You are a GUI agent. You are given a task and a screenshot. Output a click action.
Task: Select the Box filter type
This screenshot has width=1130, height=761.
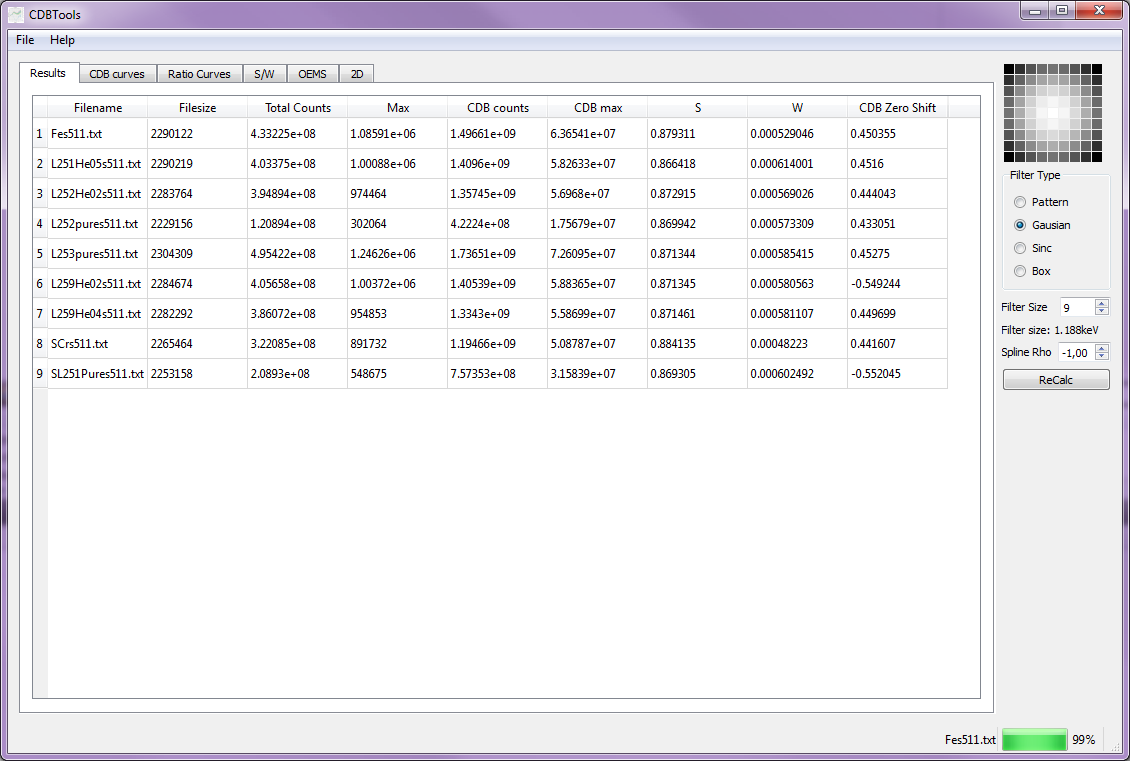coord(1032,271)
